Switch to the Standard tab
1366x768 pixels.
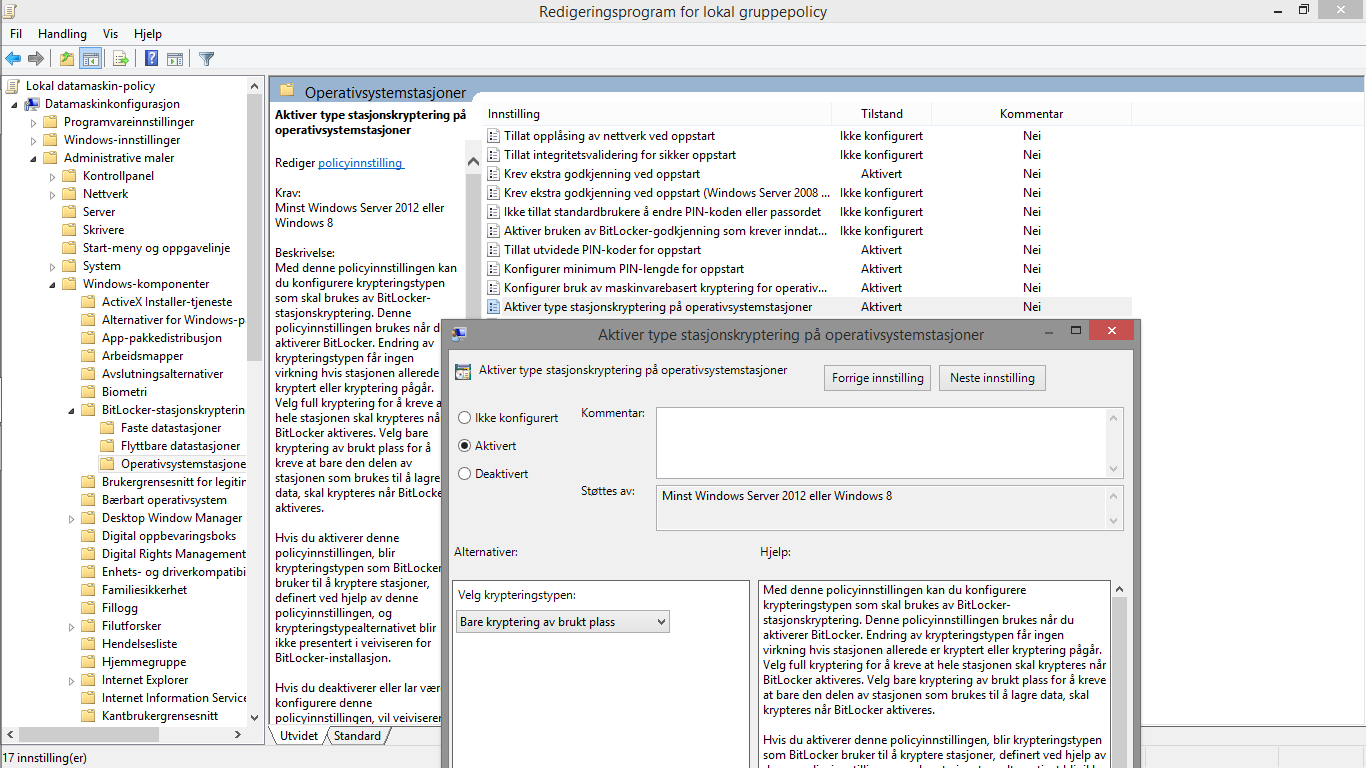[x=357, y=736]
